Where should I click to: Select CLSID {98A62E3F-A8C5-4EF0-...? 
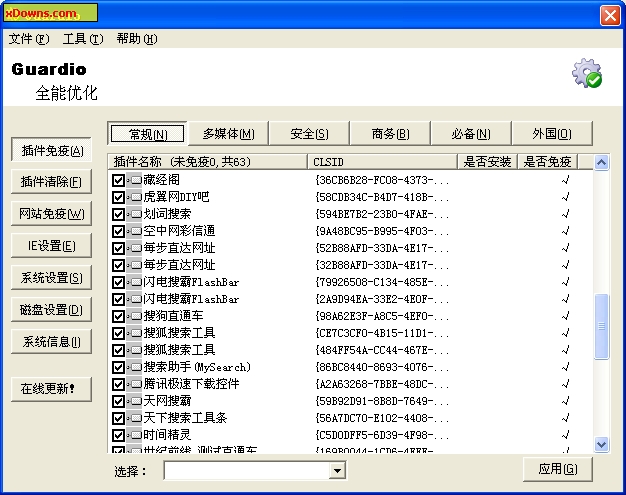click(x=382, y=317)
